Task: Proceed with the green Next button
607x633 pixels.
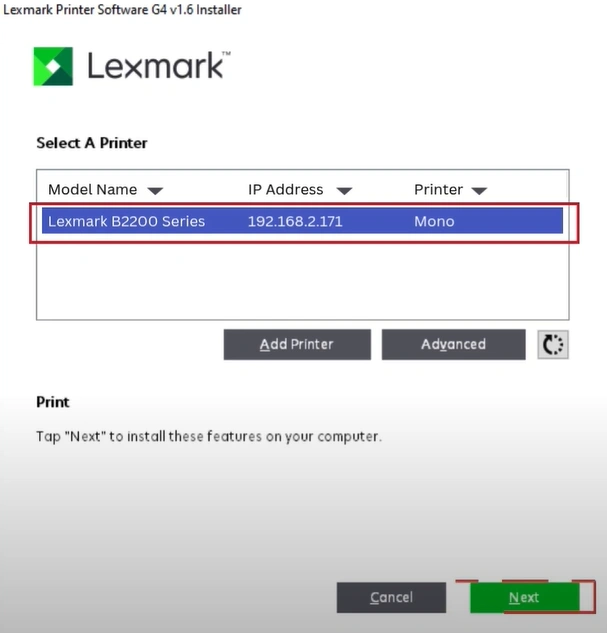Action: 524,597
